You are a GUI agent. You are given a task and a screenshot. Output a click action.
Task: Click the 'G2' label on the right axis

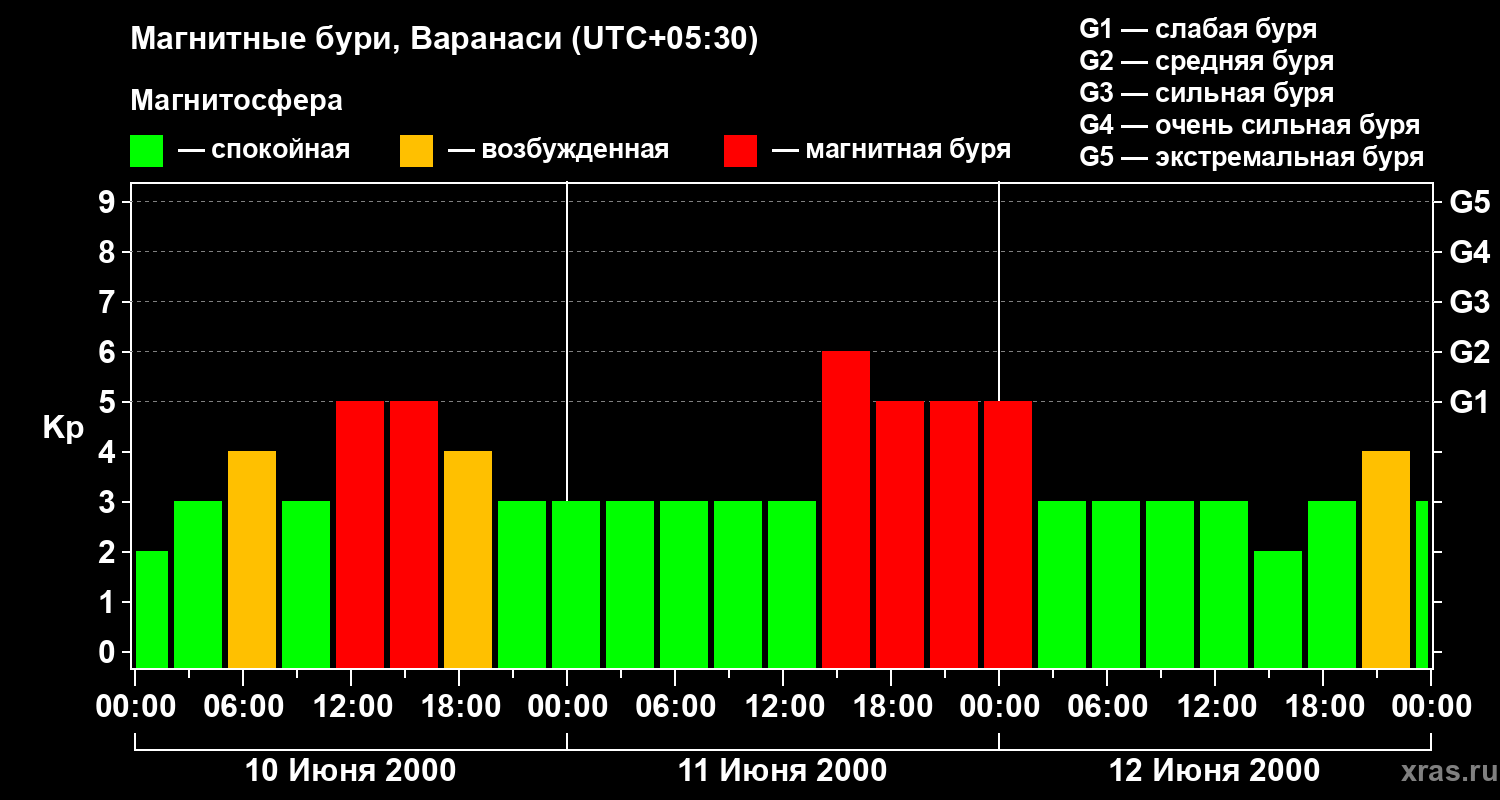point(1469,352)
